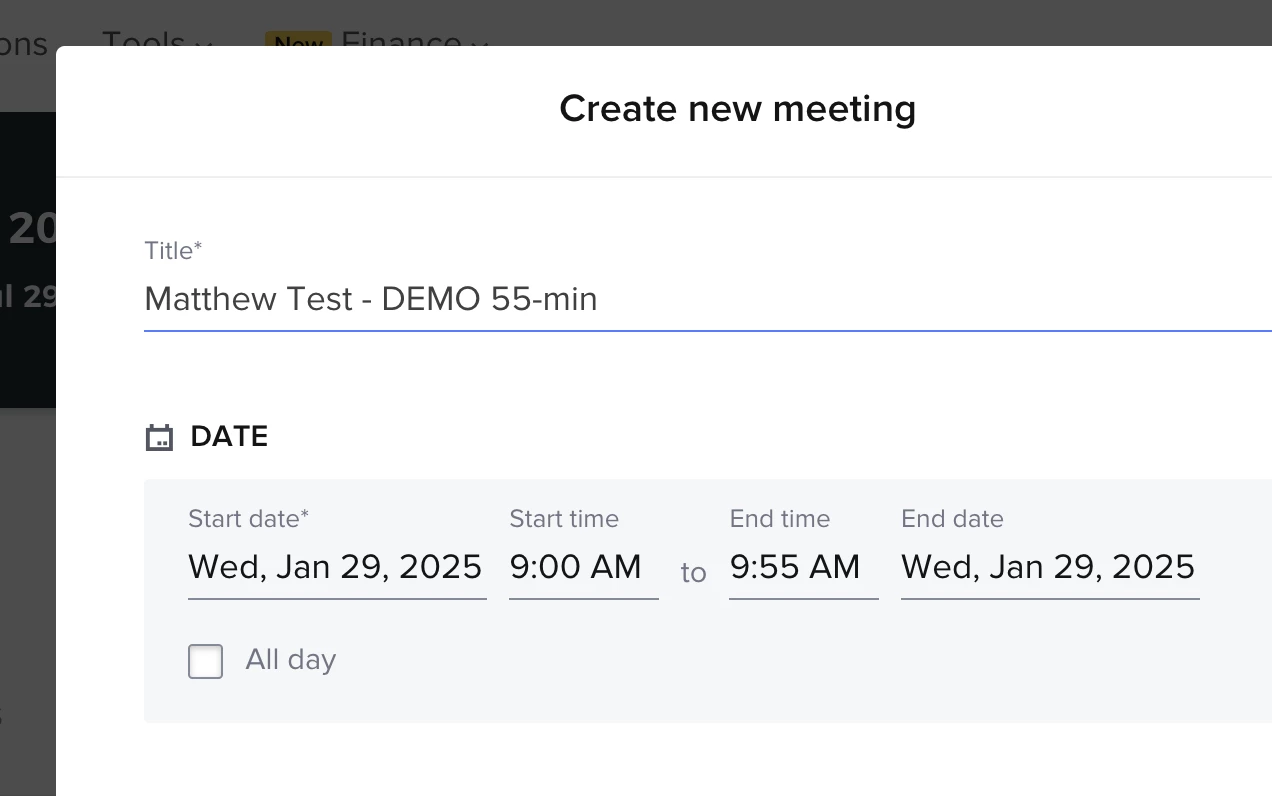Click the Create new meeting heading
This screenshot has width=1272, height=796.
737,109
